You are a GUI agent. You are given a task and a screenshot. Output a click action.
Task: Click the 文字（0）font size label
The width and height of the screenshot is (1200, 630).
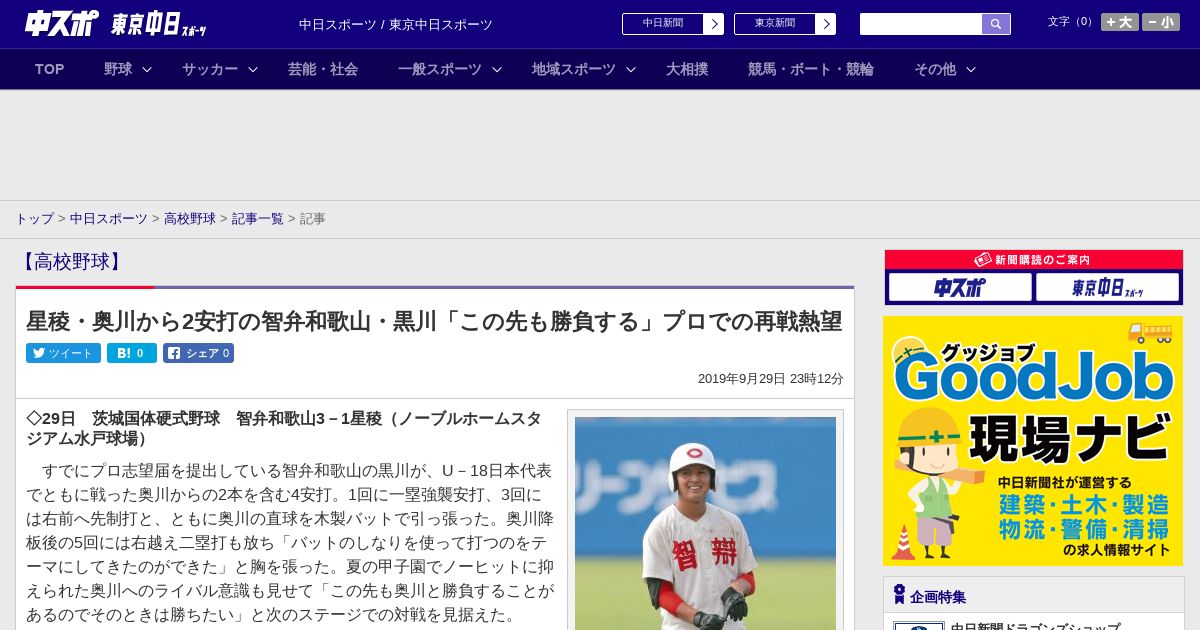(x=1071, y=22)
